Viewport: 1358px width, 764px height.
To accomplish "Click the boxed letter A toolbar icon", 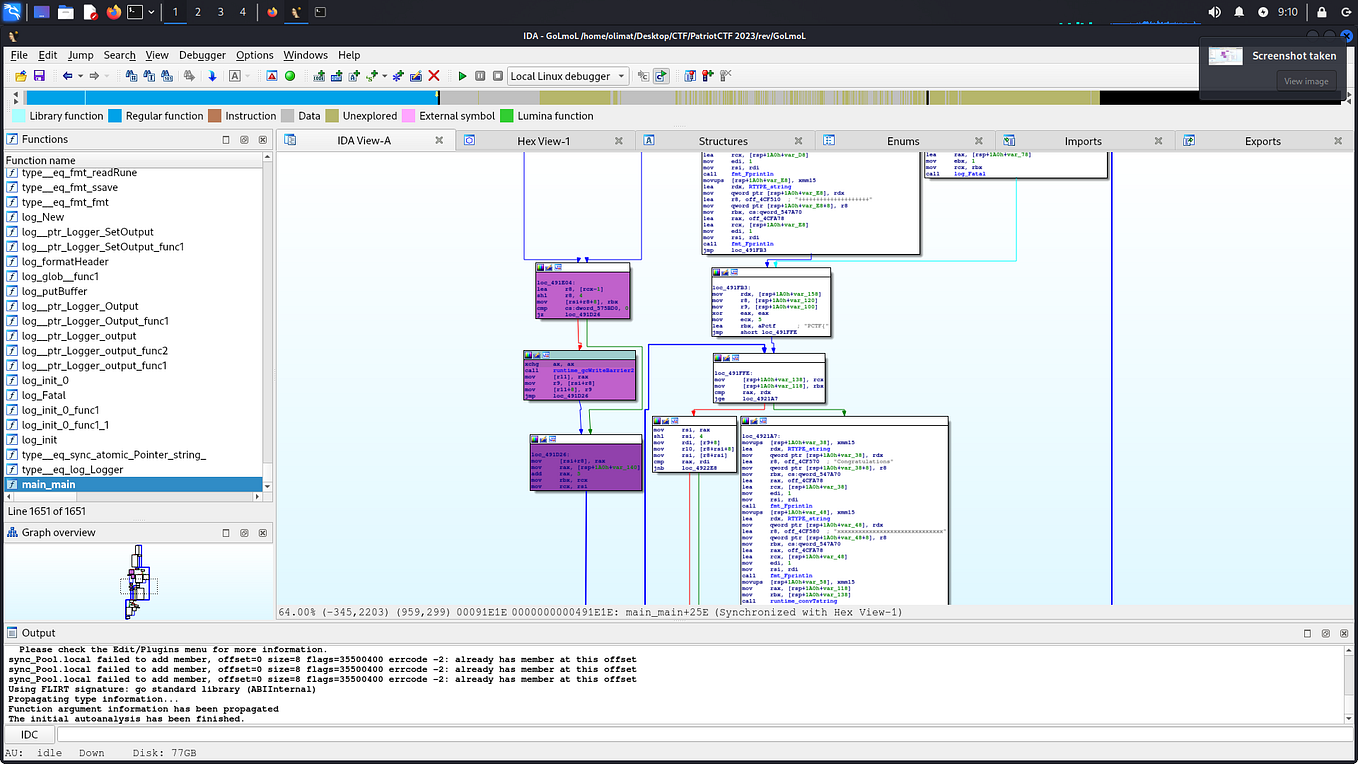I will pos(234,76).
